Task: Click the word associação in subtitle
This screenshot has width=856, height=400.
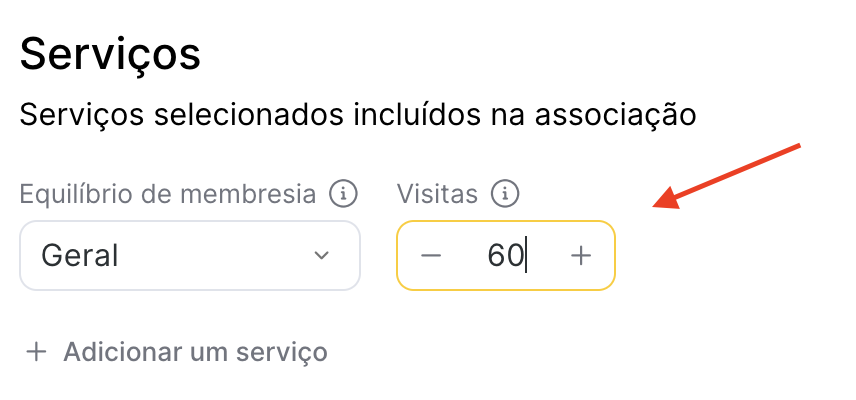Action: point(615,116)
